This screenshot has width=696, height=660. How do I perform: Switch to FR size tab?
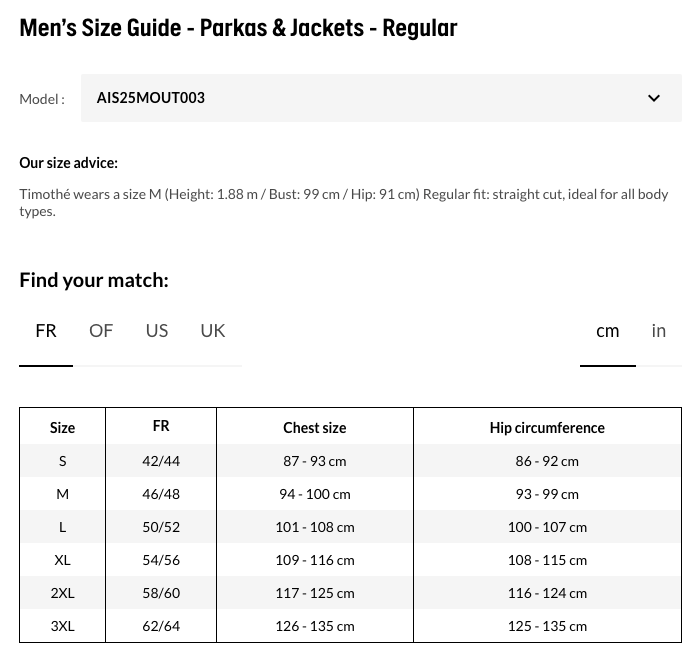click(x=46, y=331)
